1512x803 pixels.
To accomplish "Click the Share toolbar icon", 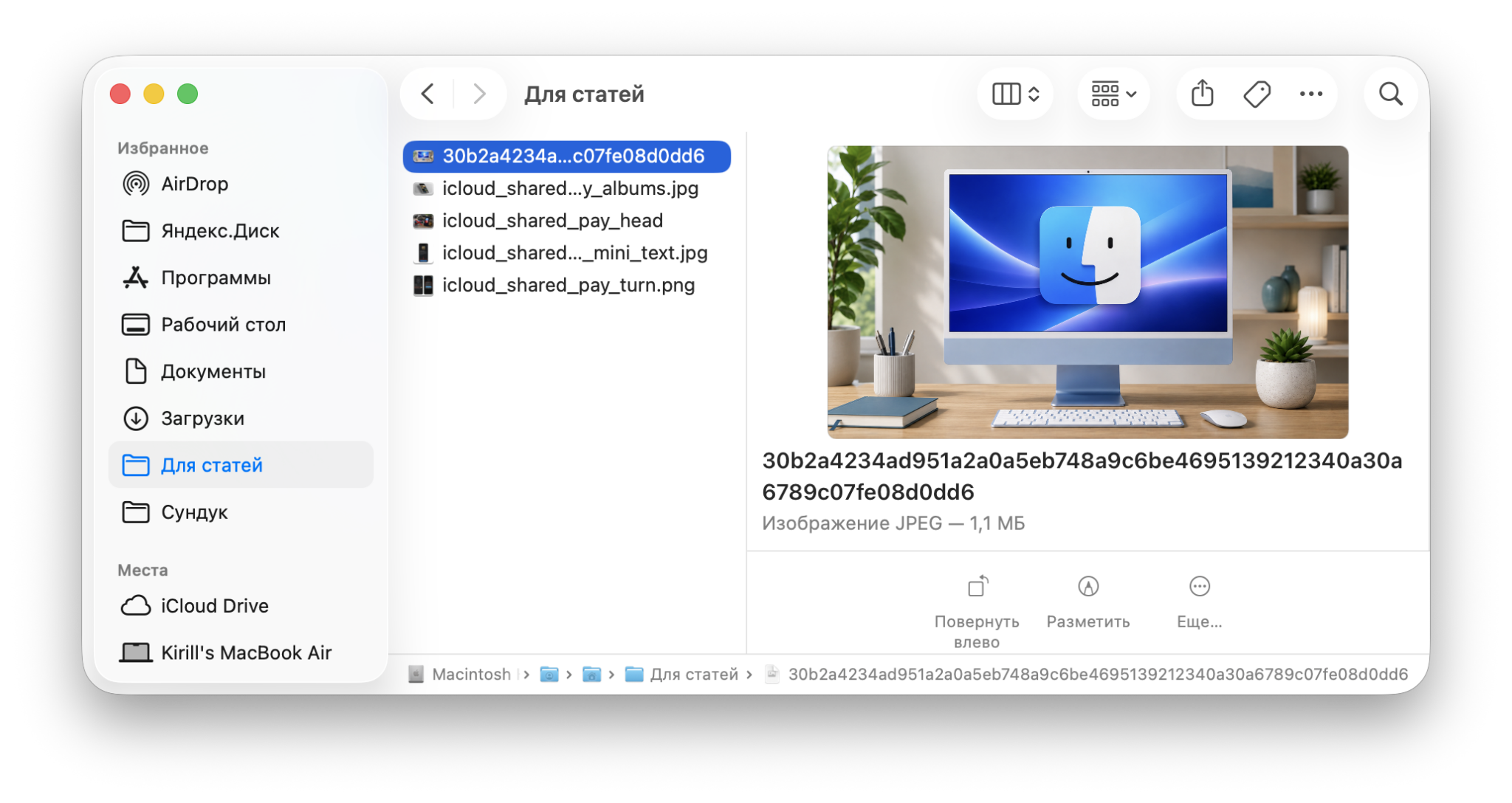I will 1202,94.
